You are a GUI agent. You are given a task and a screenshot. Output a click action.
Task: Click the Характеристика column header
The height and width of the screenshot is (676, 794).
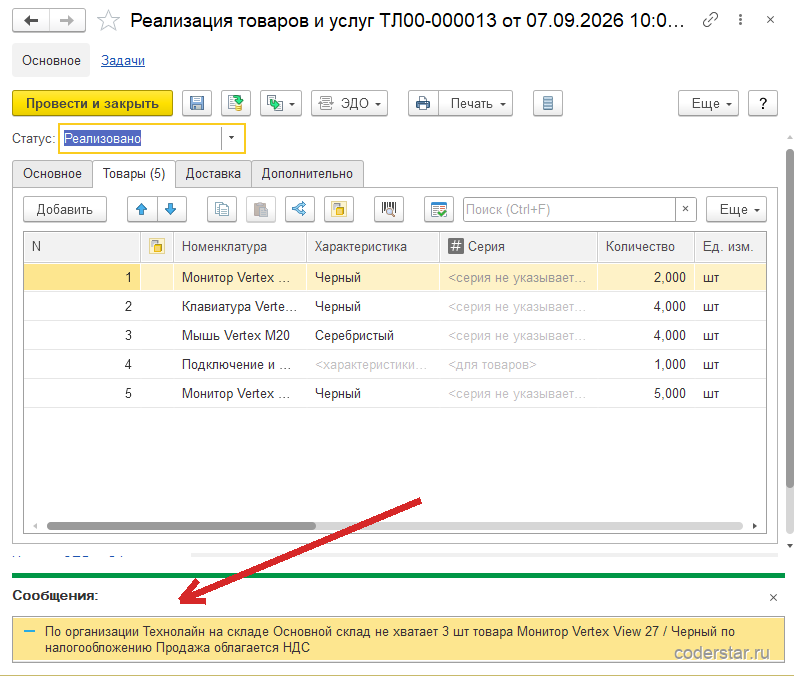(373, 247)
